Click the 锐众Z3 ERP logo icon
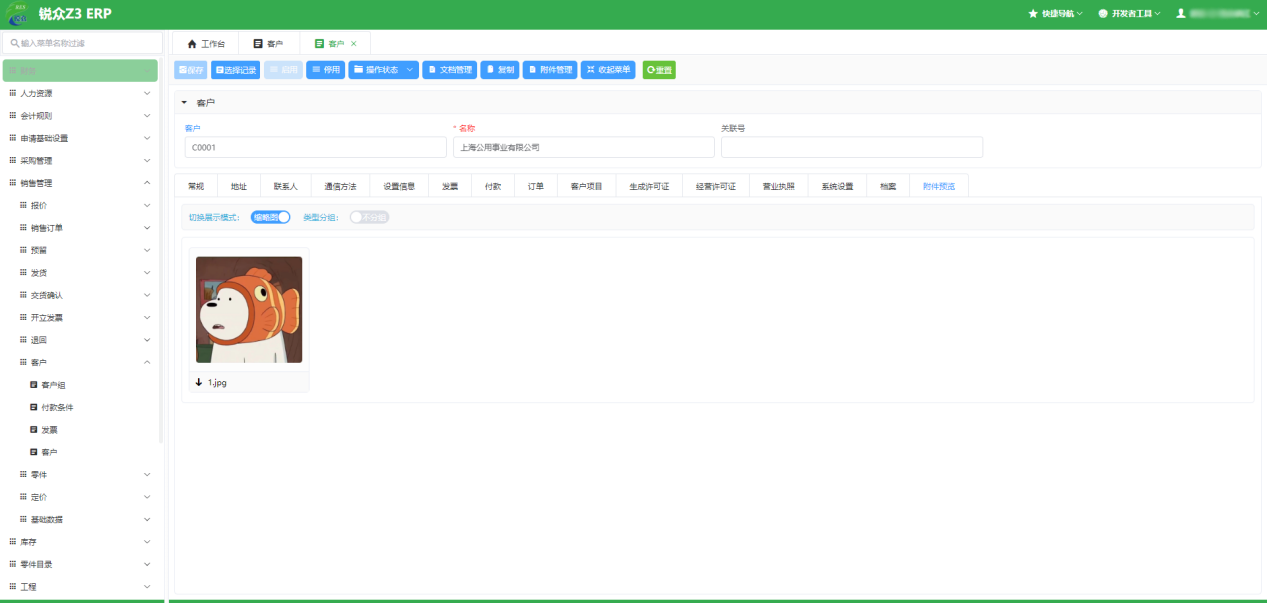1267x603 pixels. pyautogui.click(x=18, y=14)
